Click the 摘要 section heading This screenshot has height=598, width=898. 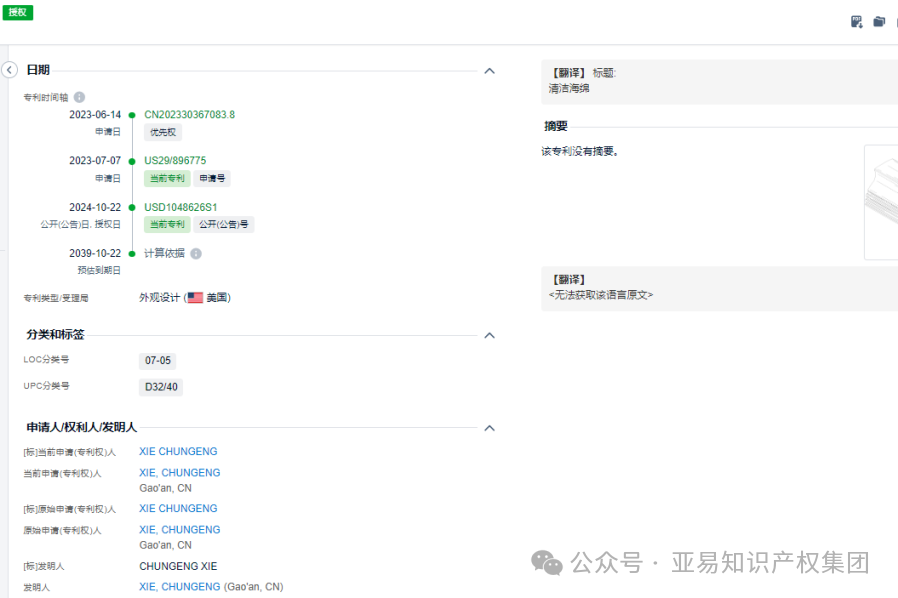tap(557, 126)
